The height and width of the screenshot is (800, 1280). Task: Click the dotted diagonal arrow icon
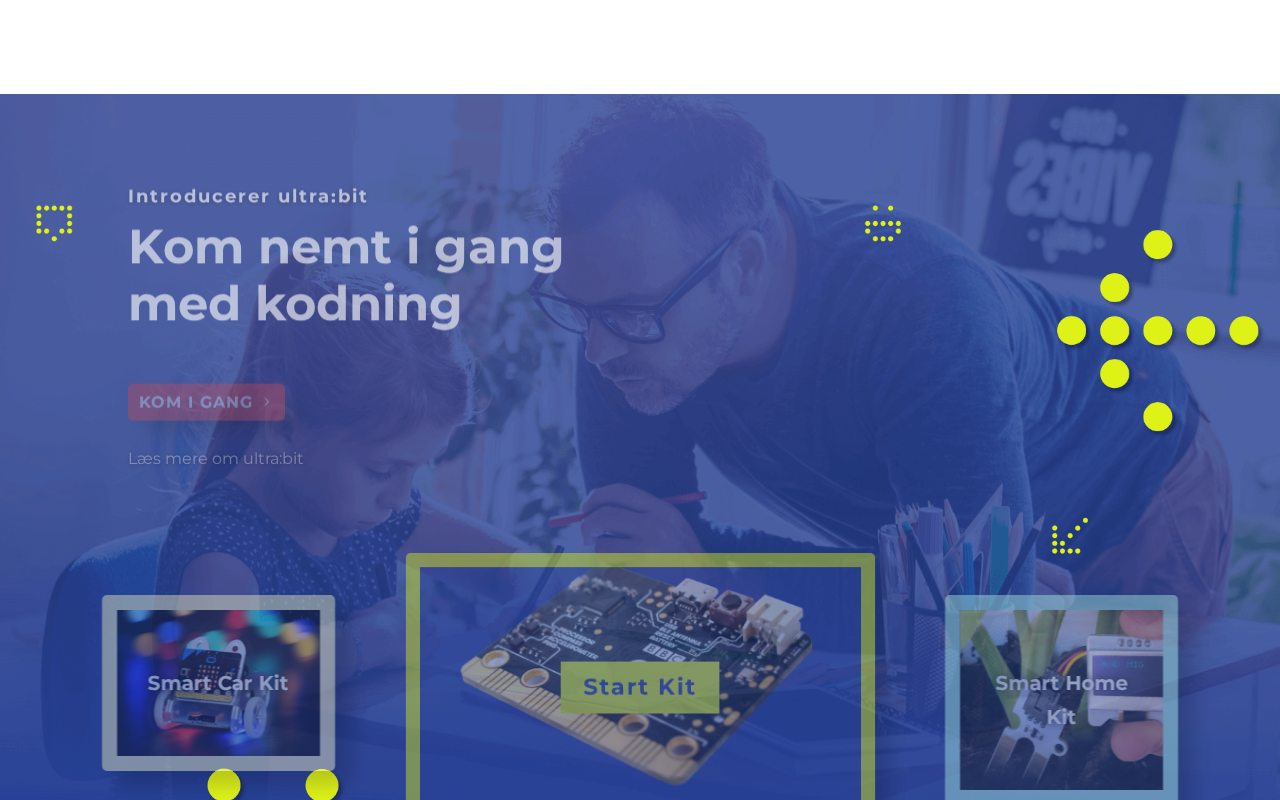1069,536
